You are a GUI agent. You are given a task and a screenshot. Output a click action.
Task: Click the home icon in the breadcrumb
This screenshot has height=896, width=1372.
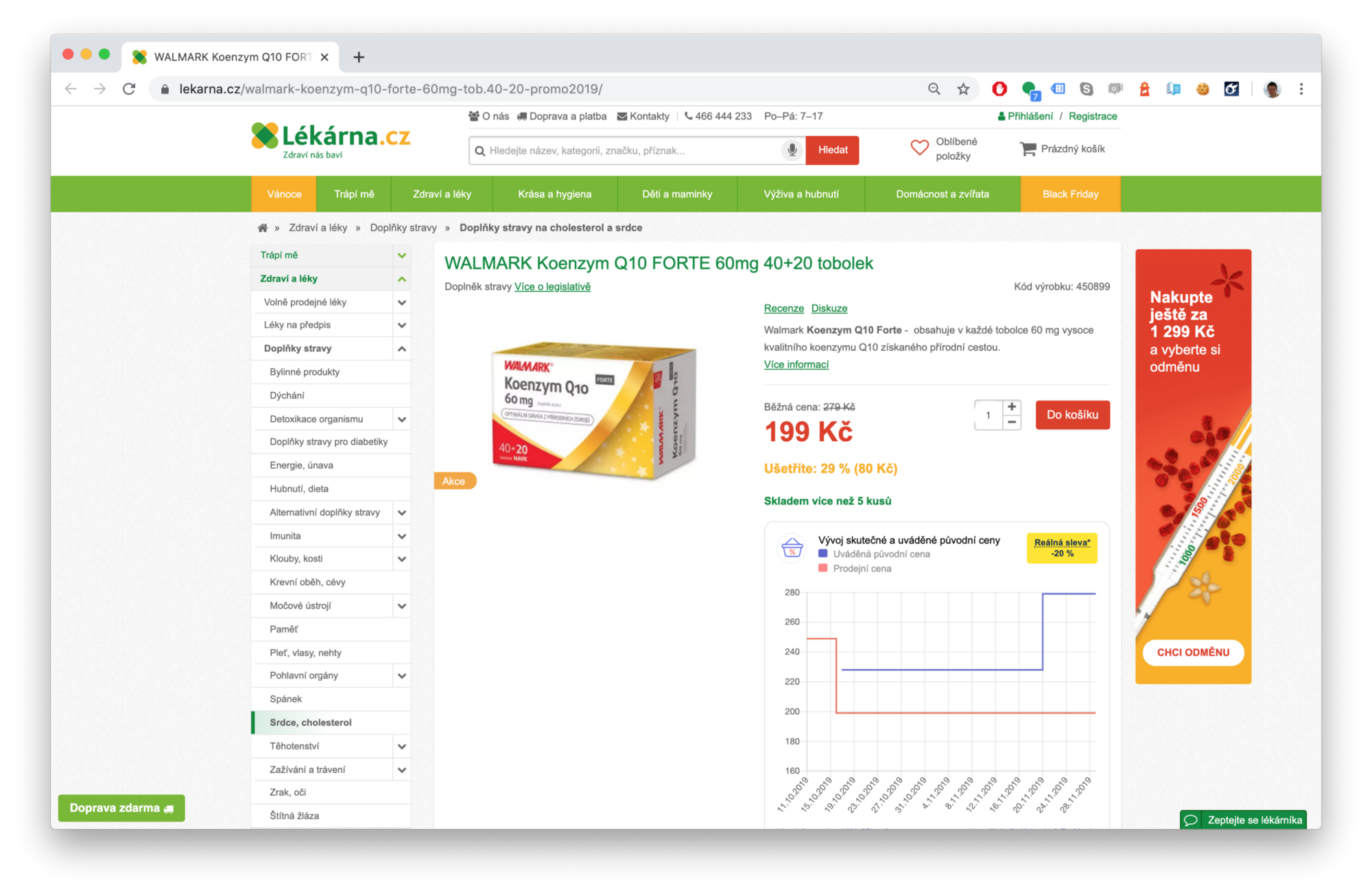(261, 227)
